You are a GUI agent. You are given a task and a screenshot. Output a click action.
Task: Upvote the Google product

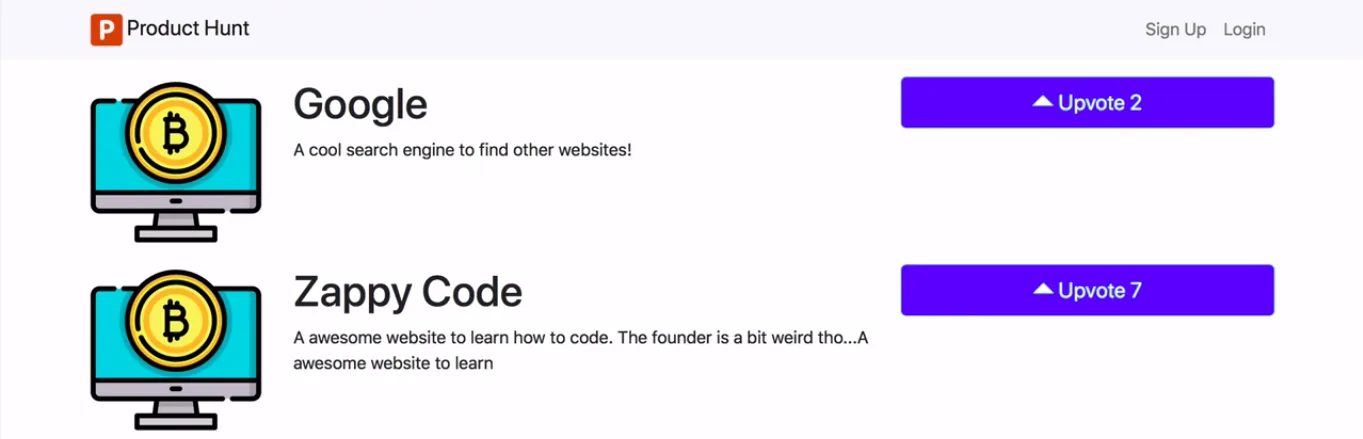click(x=1087, y=102)
